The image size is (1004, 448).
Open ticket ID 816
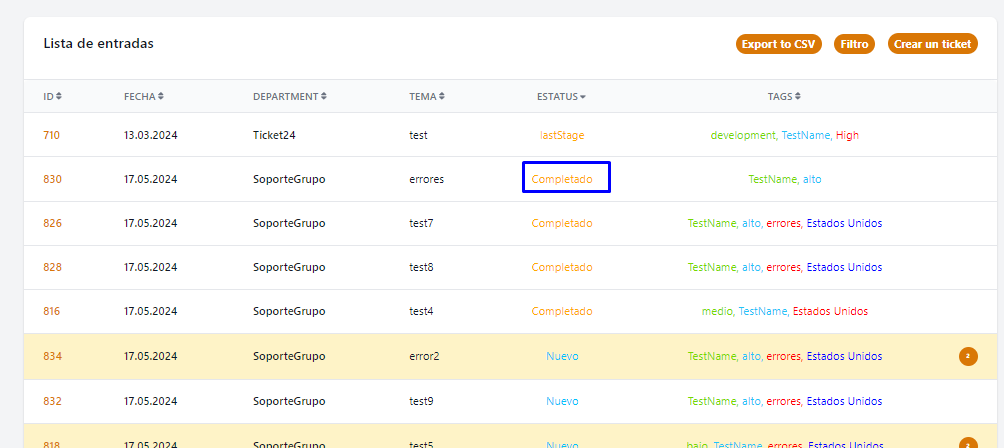coord(52,311)
